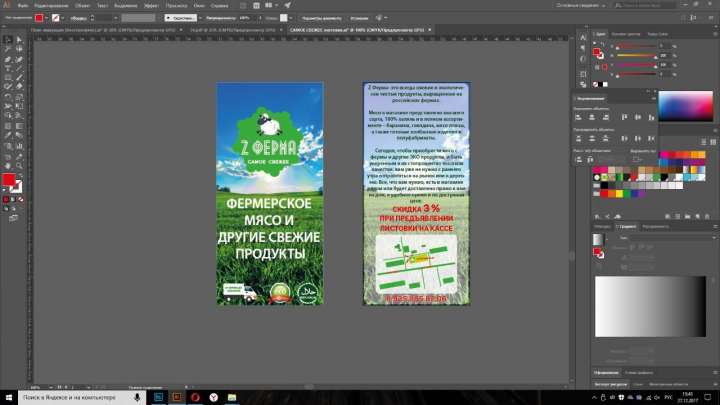
Task: Select the Column Graph tool
Action: [x=19, y=146]
